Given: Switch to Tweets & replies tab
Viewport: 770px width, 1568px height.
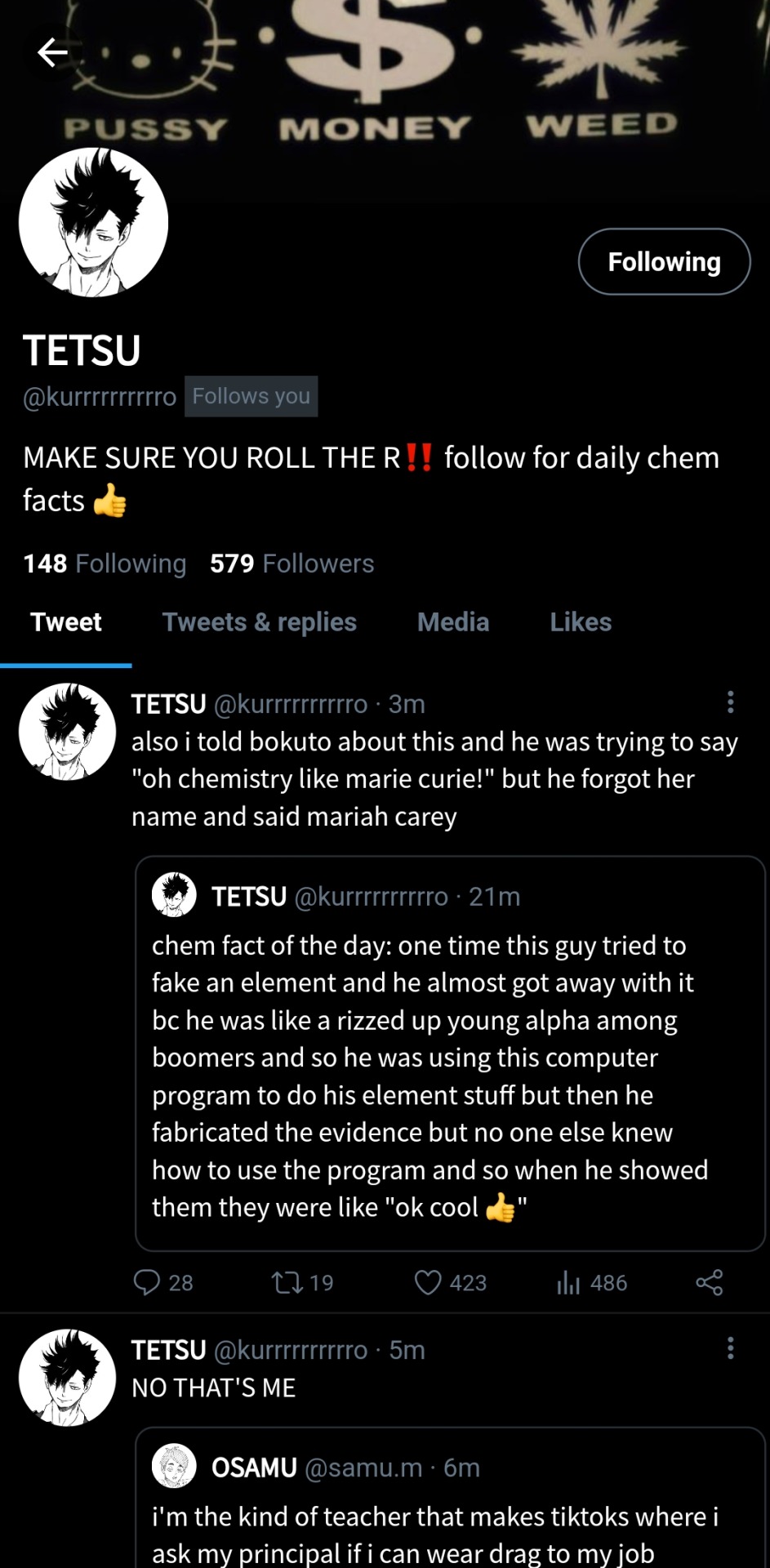Looking at the screenshot, I should 259,622.
